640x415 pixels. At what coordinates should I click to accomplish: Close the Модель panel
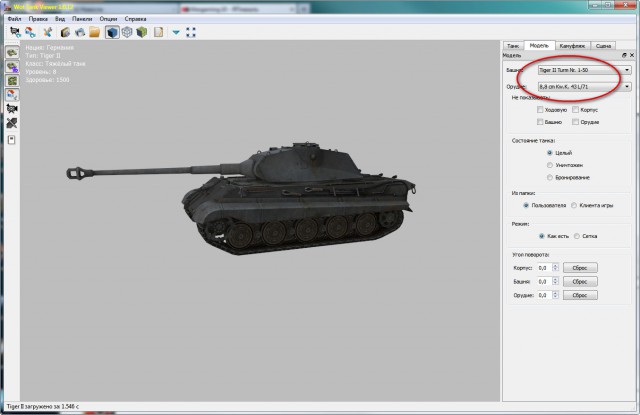(x=632, y=55)
